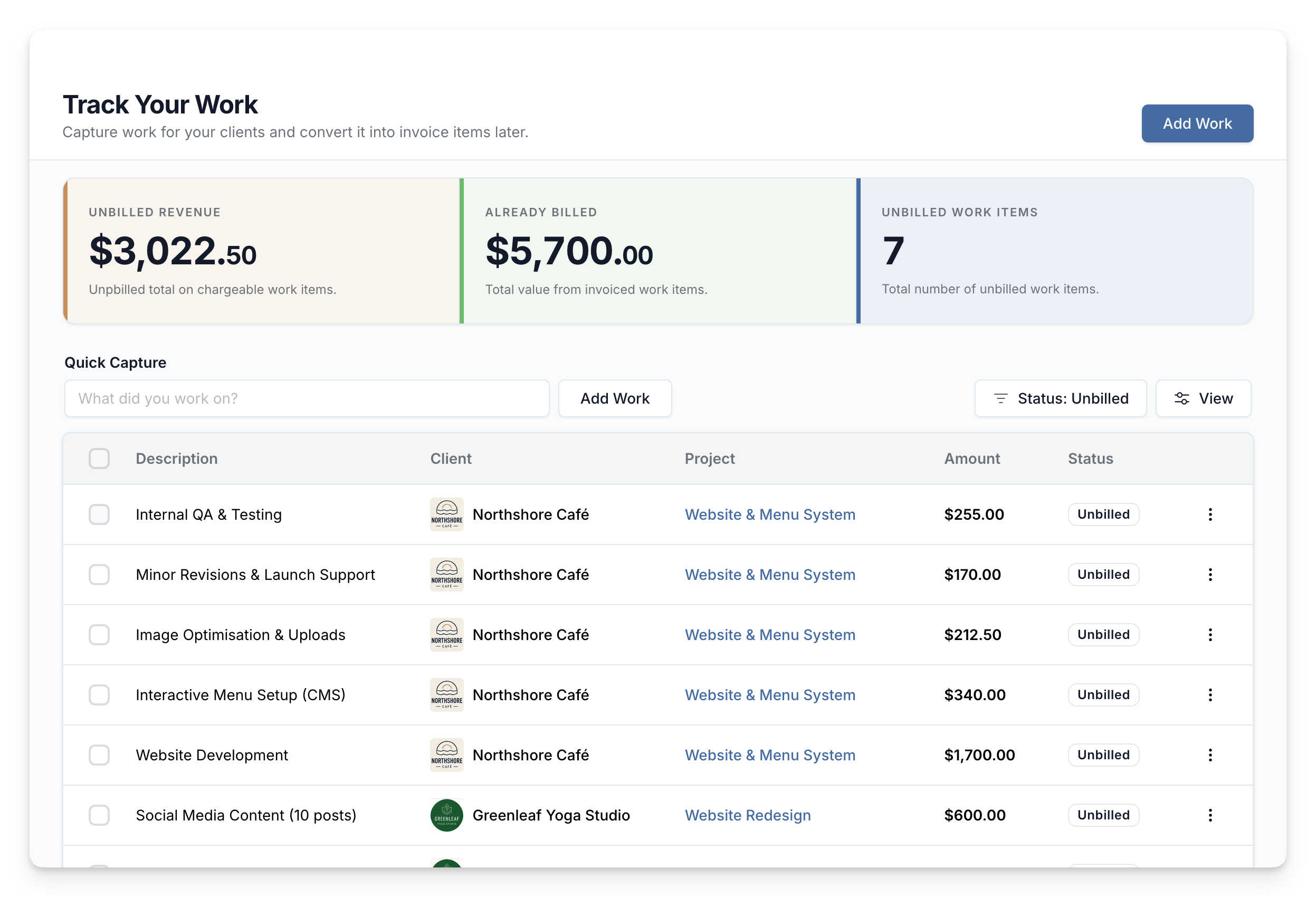The image size is (1316, 897).
Task: Focus the 'What did you work on?' field
Action: coord(307,398)
